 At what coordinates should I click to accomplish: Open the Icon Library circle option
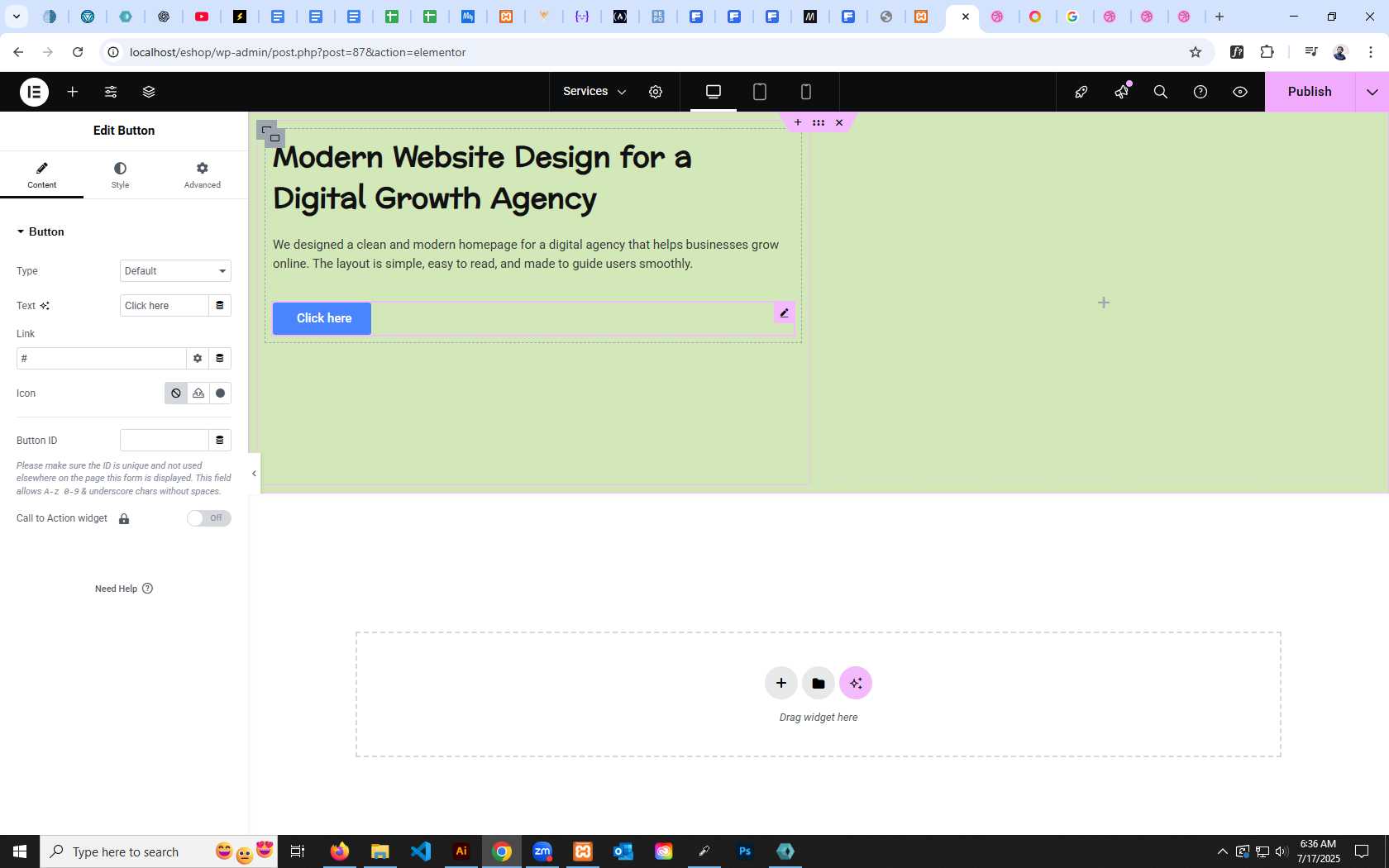pos(221,393)
